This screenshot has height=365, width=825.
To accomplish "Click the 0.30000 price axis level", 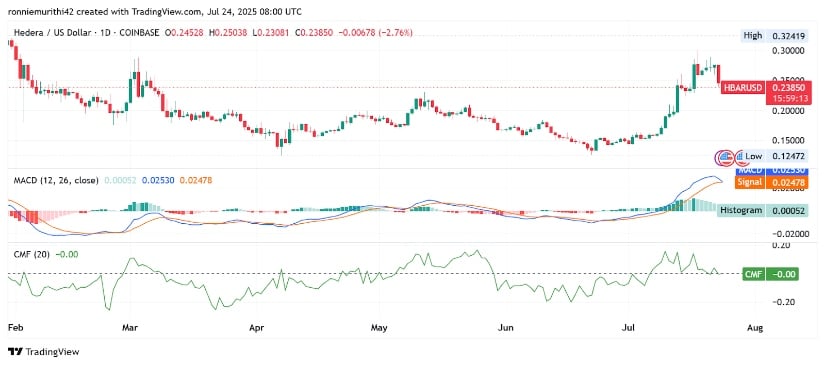I will pos(789,51).
